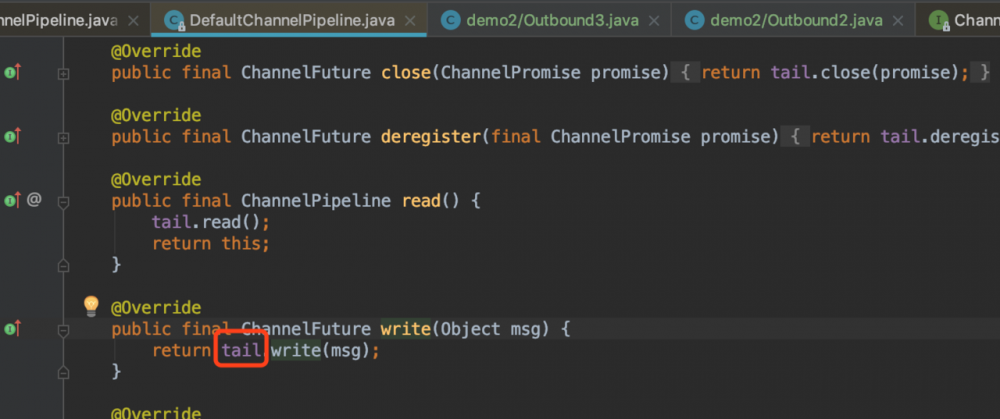Click the red-boxed 'tail' in write method
1000x419 pixels.
pos(240,351)
